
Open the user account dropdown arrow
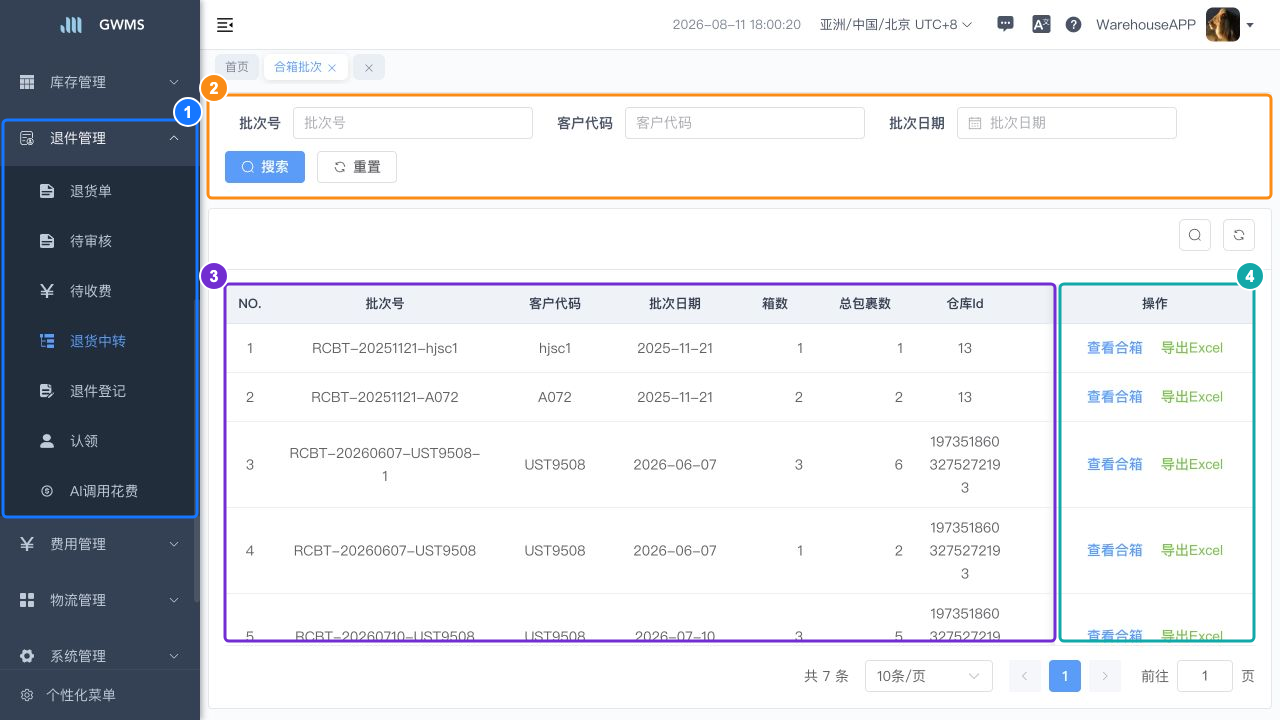(x=1250, y=25)
